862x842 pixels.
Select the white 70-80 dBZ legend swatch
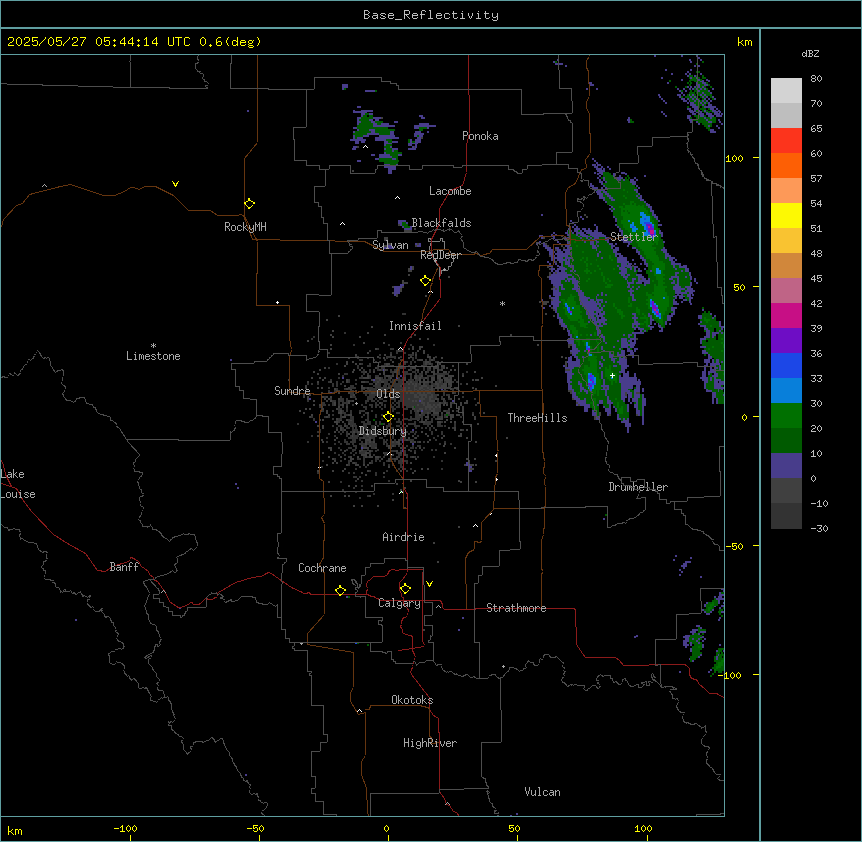coord(786,91)
